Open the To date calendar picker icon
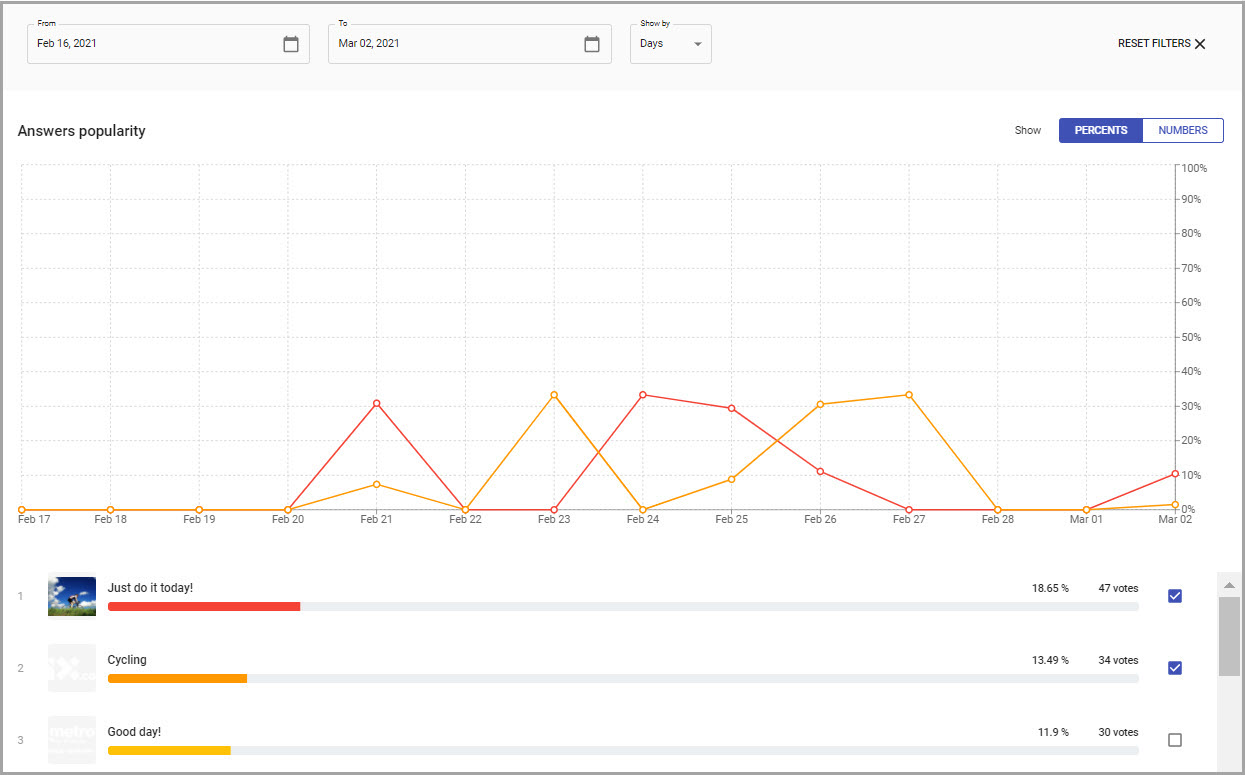The width and height of the screenshot is (1245, 775). pyautogui.click(x=592, y=44)
